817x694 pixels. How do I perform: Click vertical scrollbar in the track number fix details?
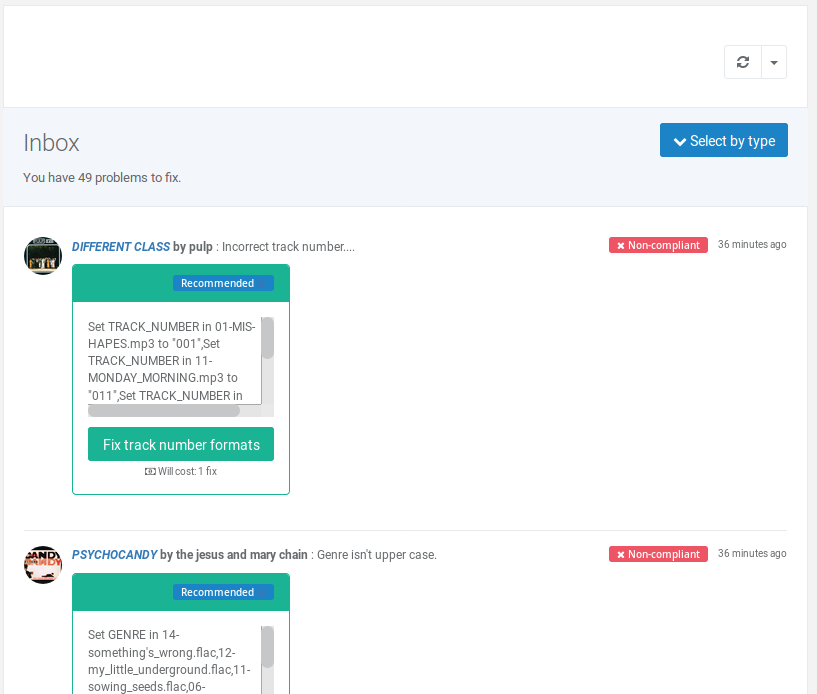pos(267,339)
